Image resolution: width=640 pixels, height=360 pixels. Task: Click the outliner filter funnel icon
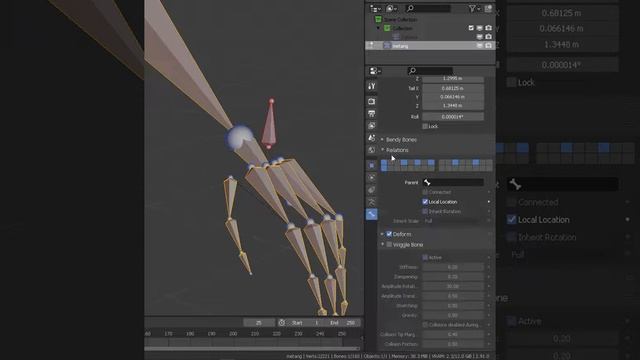coord(473,8)
